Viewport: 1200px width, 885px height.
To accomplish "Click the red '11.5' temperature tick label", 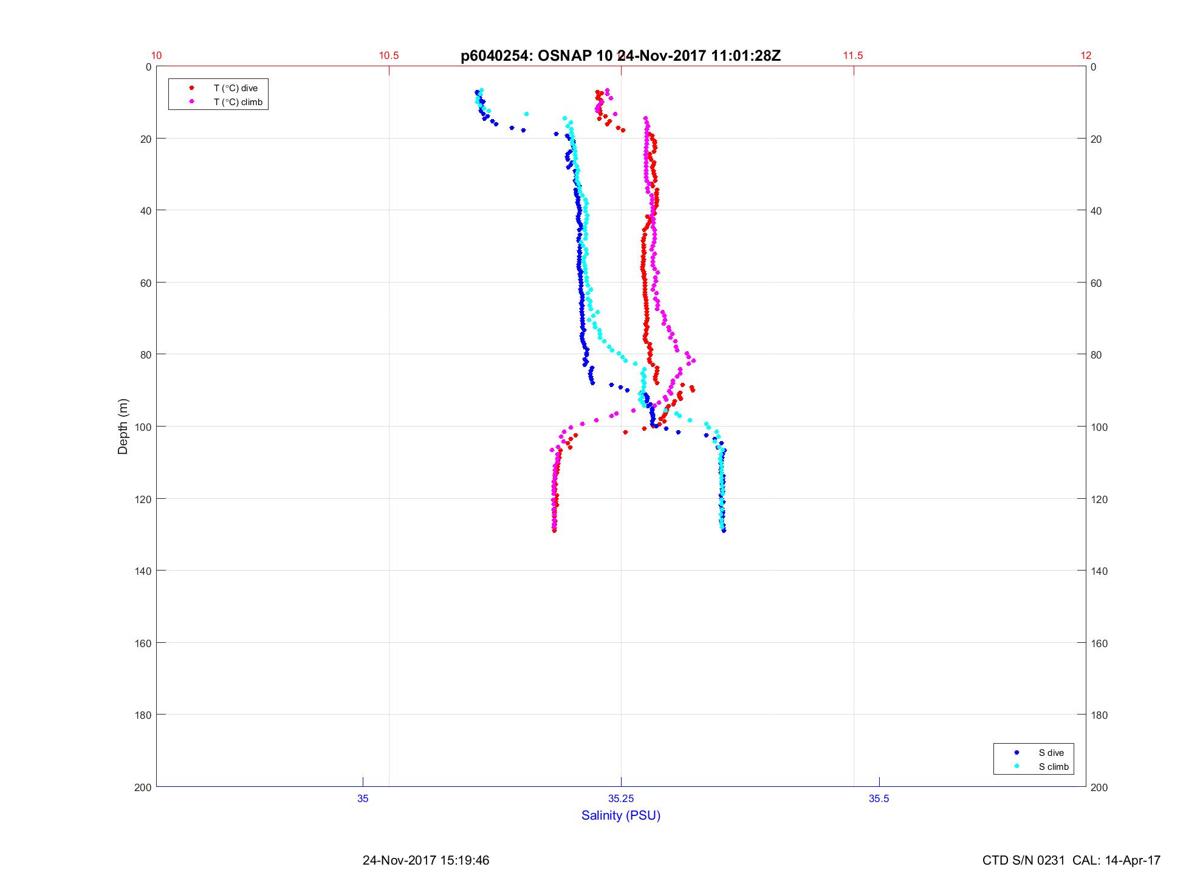I will [853, 56].
